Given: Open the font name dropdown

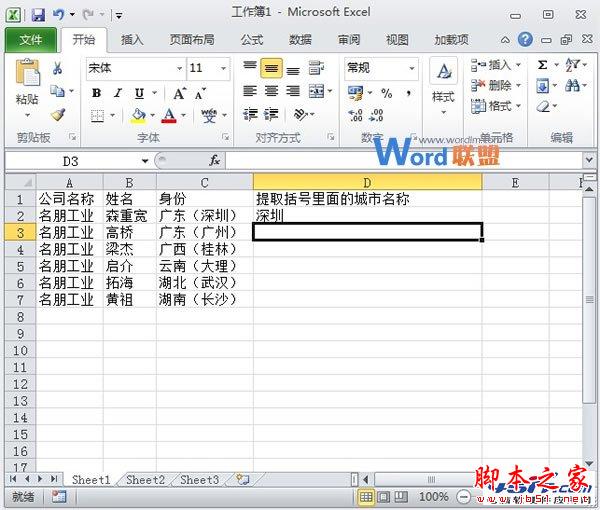Looking at the screenshot, I should [x=179, y=68].
